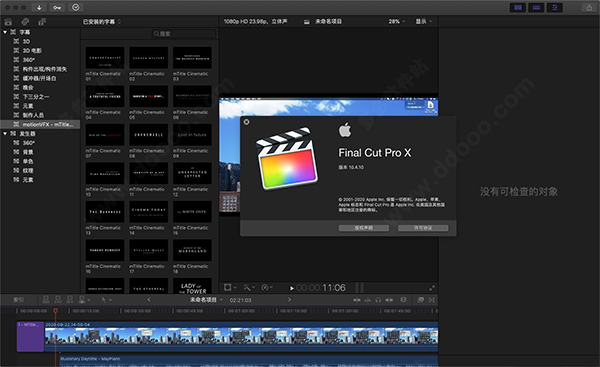The image size is (600, 367).
Task: Open the clip appearance filmstrip button
Action: (x=403, y=300)
